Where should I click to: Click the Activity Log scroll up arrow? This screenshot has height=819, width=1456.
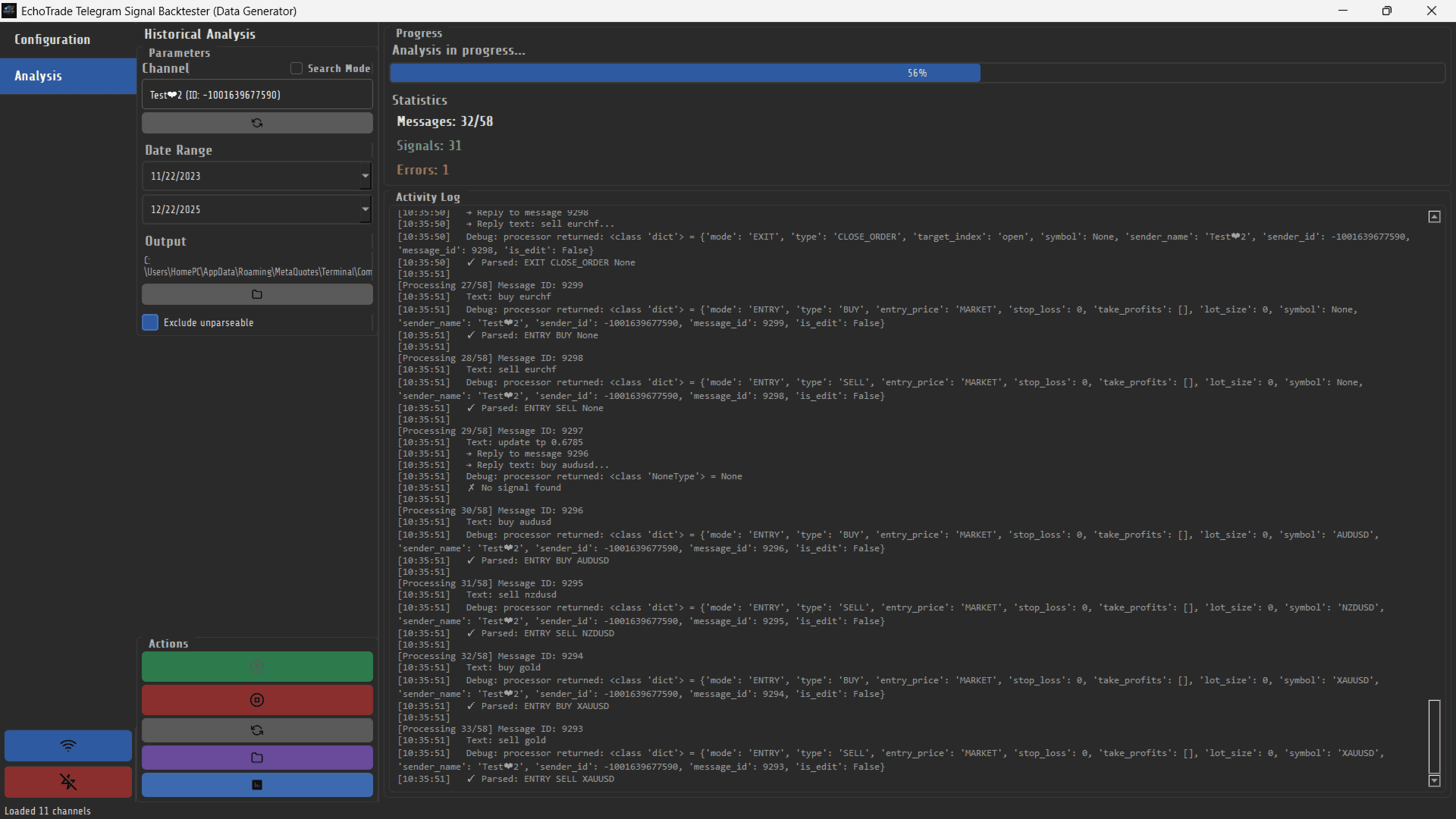pyautogui.click(x=1434, y=217)
